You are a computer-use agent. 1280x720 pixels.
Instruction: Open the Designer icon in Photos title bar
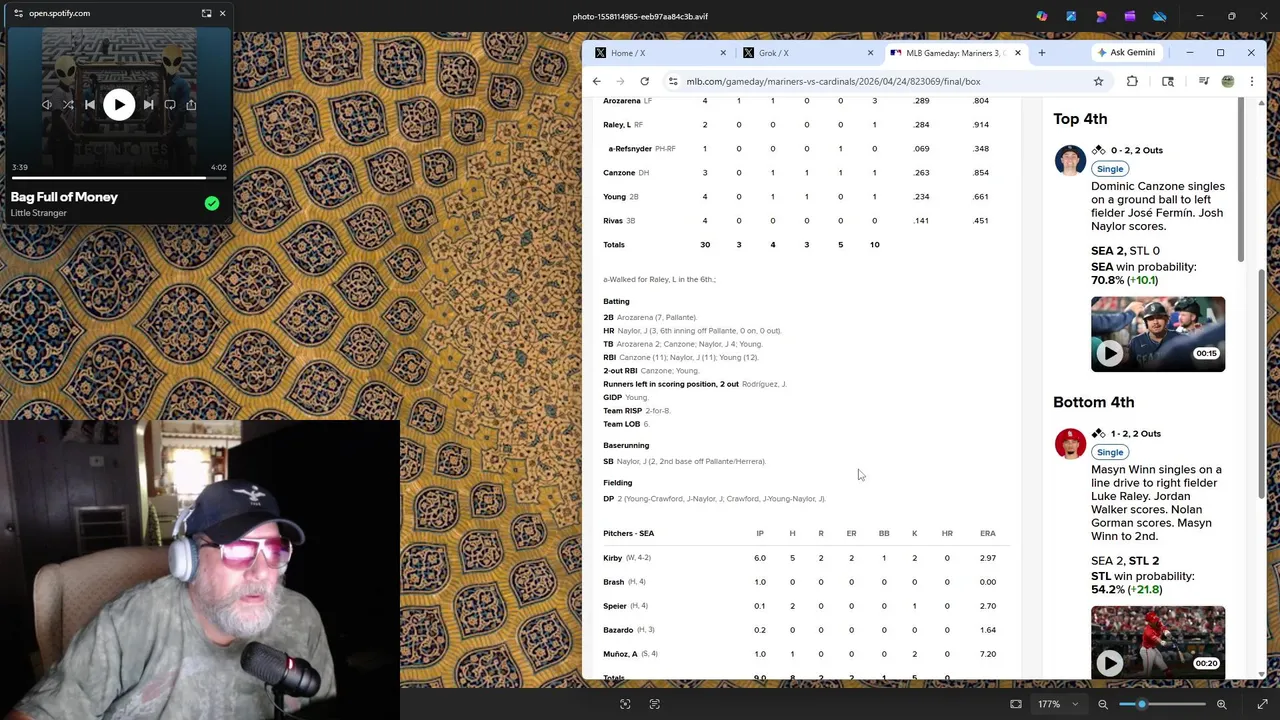click(1101, 16)
